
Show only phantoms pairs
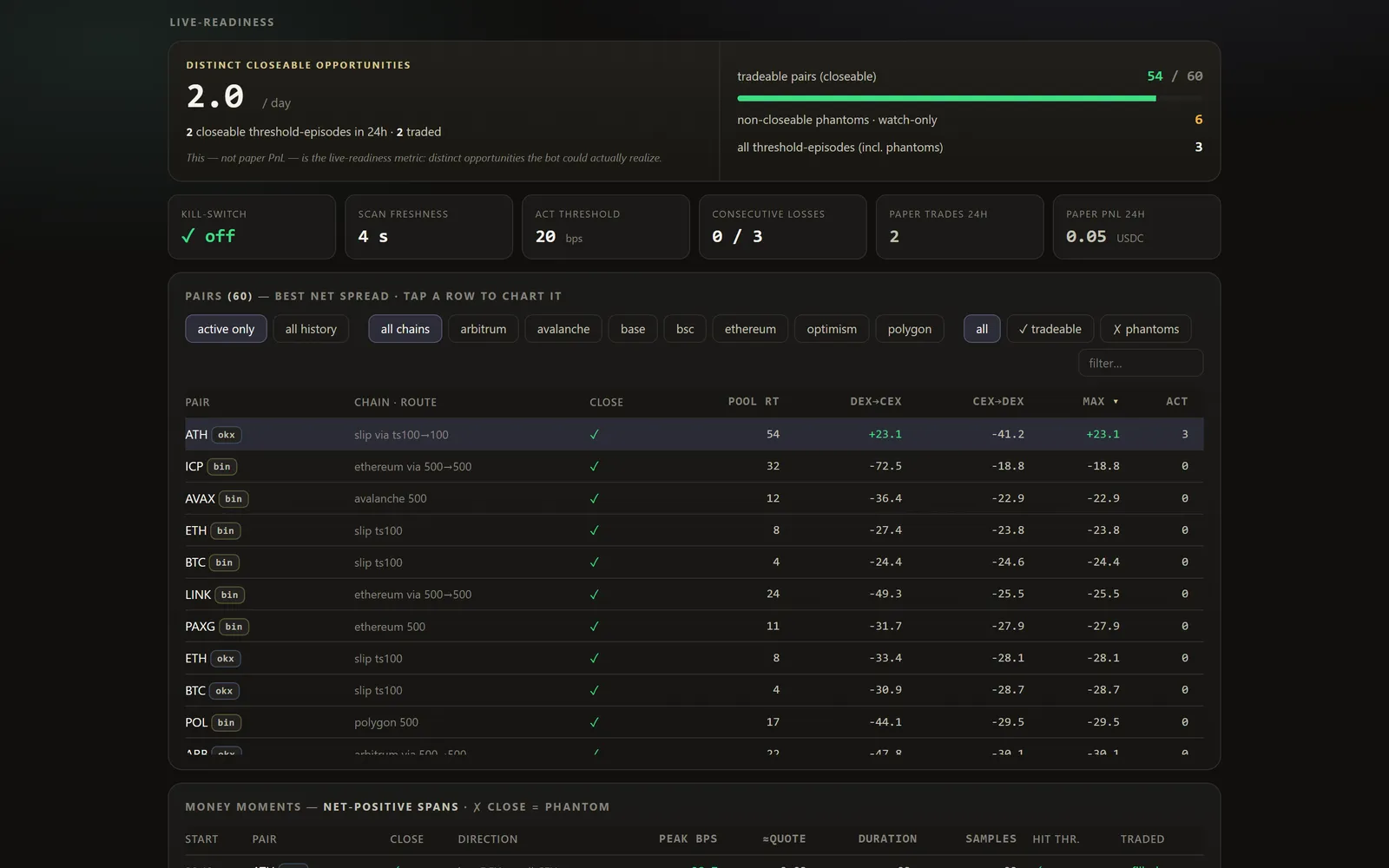pos(1146,329)
